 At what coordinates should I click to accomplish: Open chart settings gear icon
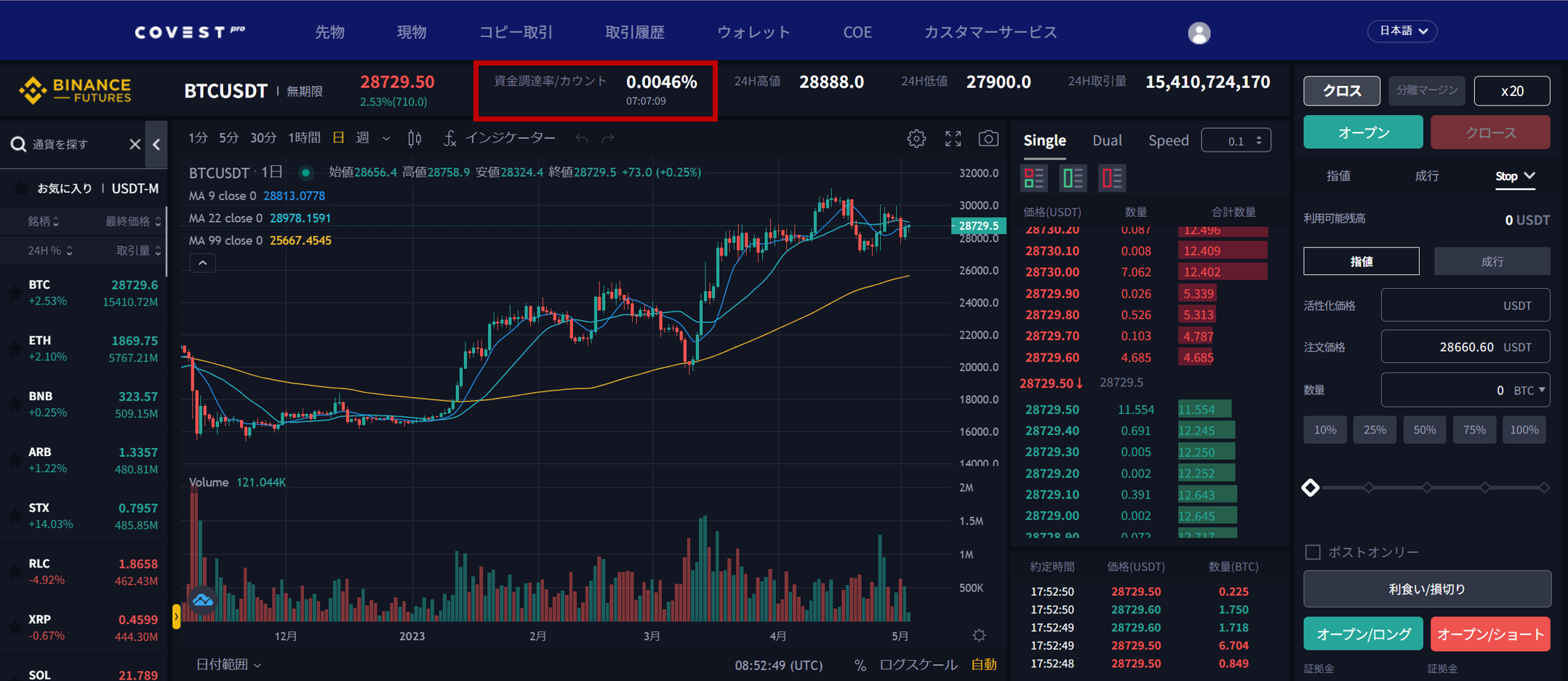tap(916, 138)
